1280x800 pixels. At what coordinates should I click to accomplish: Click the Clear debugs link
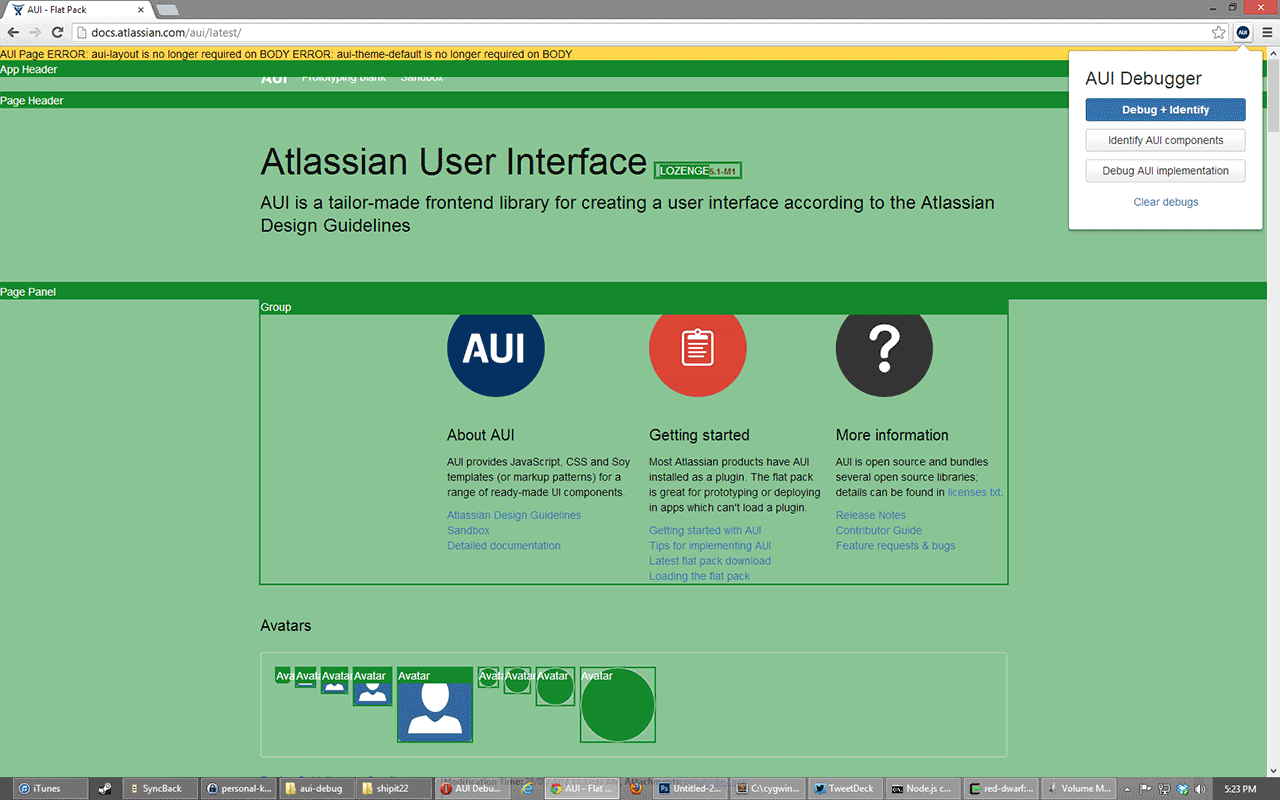click(x=1165, y=202)
